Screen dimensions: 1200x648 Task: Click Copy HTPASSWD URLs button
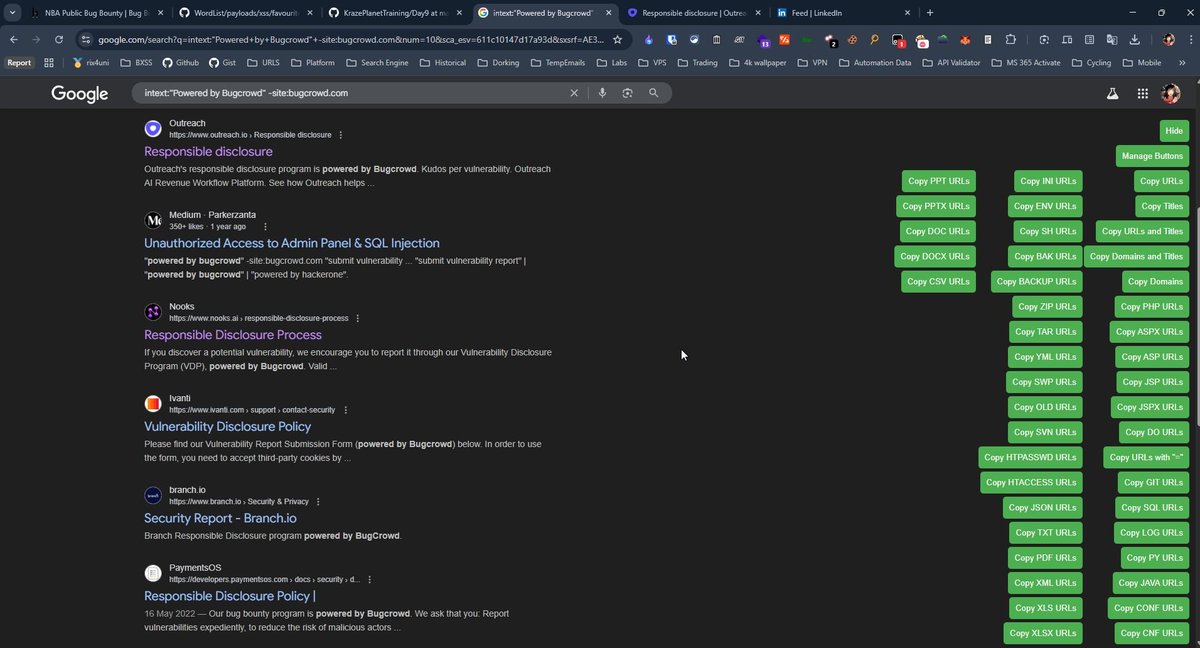(x=1030, y=457)
